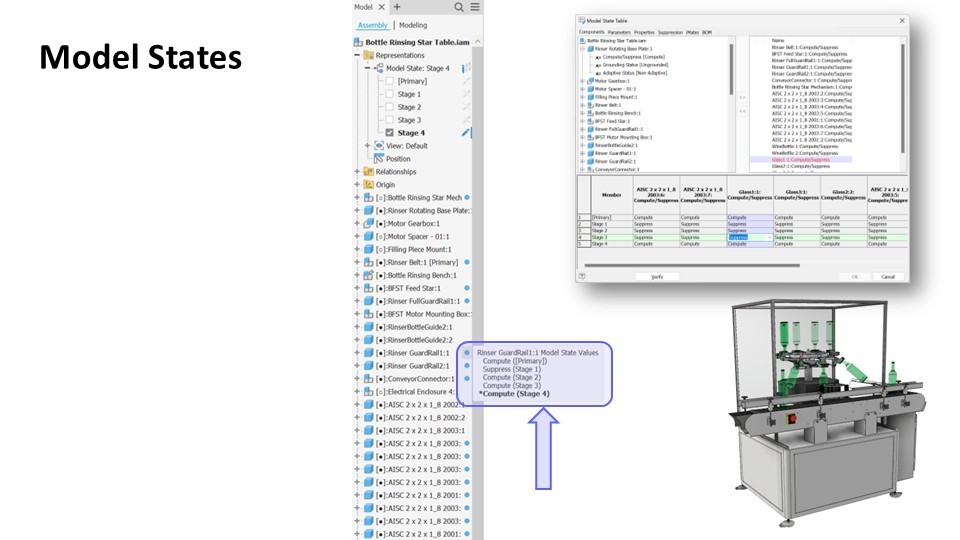The image size is (960, 540).
Task: Click the search icon in Model browser
Action: coord(459,7)
